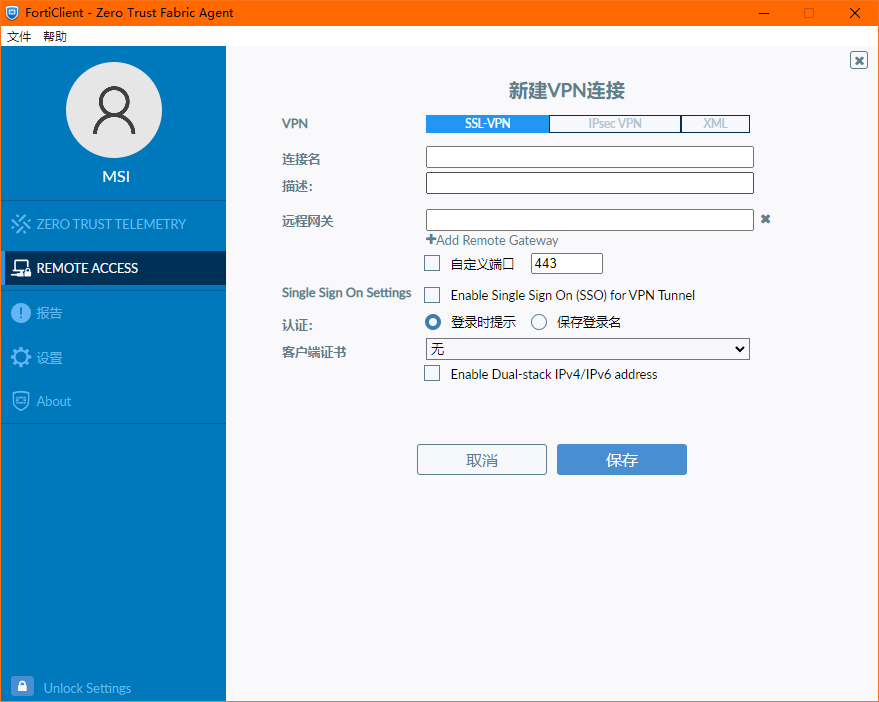Open the 文件 menu
This screenshot has width=879, height=702.
[x=18, y=35]
